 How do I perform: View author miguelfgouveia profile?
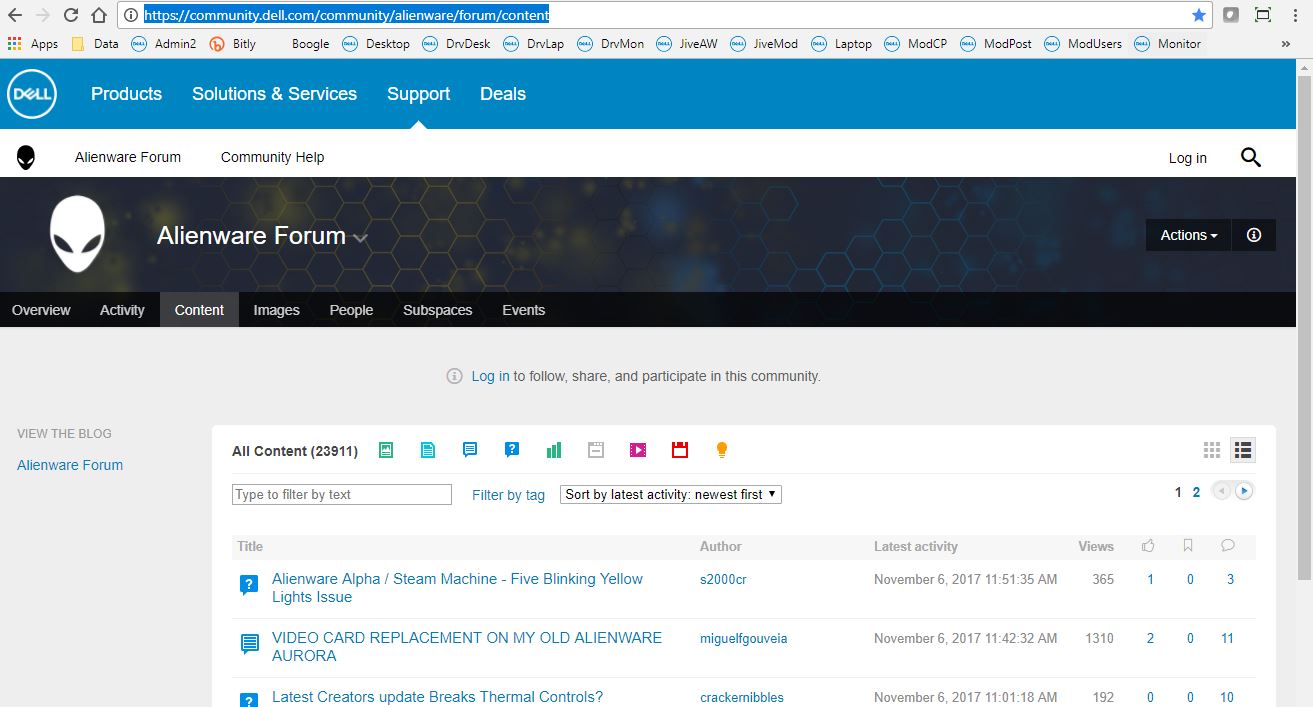(x=743, y=638)
